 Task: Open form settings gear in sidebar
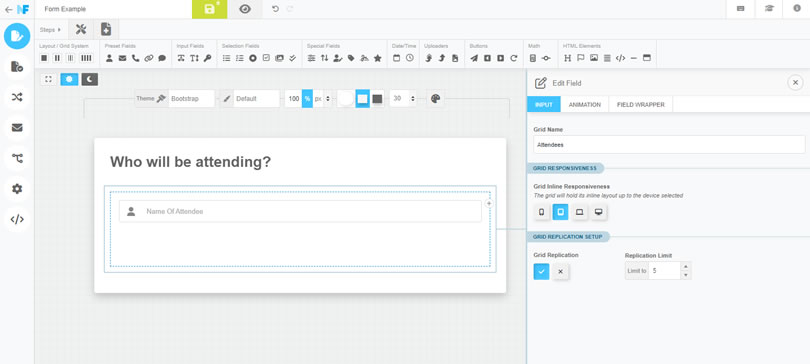click(x=17, y=189)
